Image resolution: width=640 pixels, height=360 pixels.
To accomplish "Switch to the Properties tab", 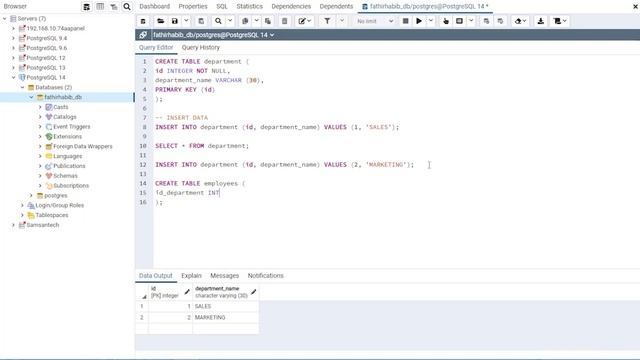I will coord(193,7).
